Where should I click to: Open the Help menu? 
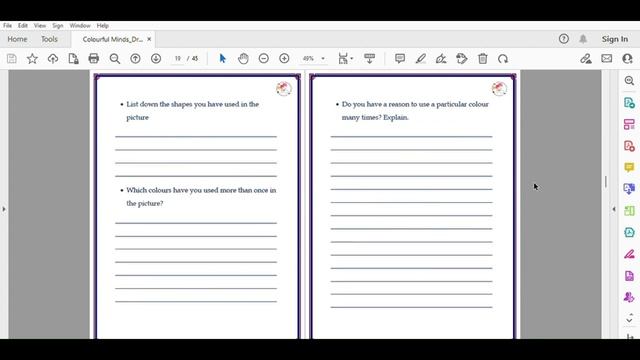point(102,25)
